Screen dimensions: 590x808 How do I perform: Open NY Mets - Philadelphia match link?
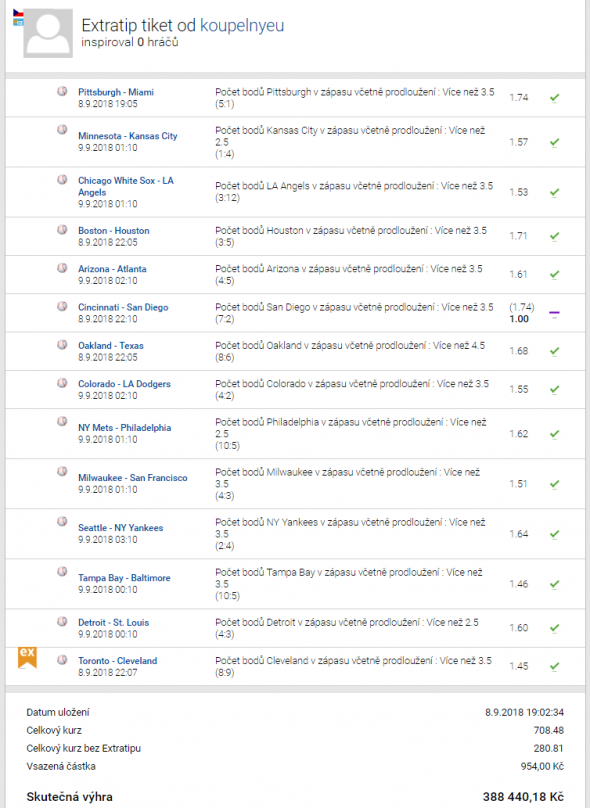[x=125, y=428]
